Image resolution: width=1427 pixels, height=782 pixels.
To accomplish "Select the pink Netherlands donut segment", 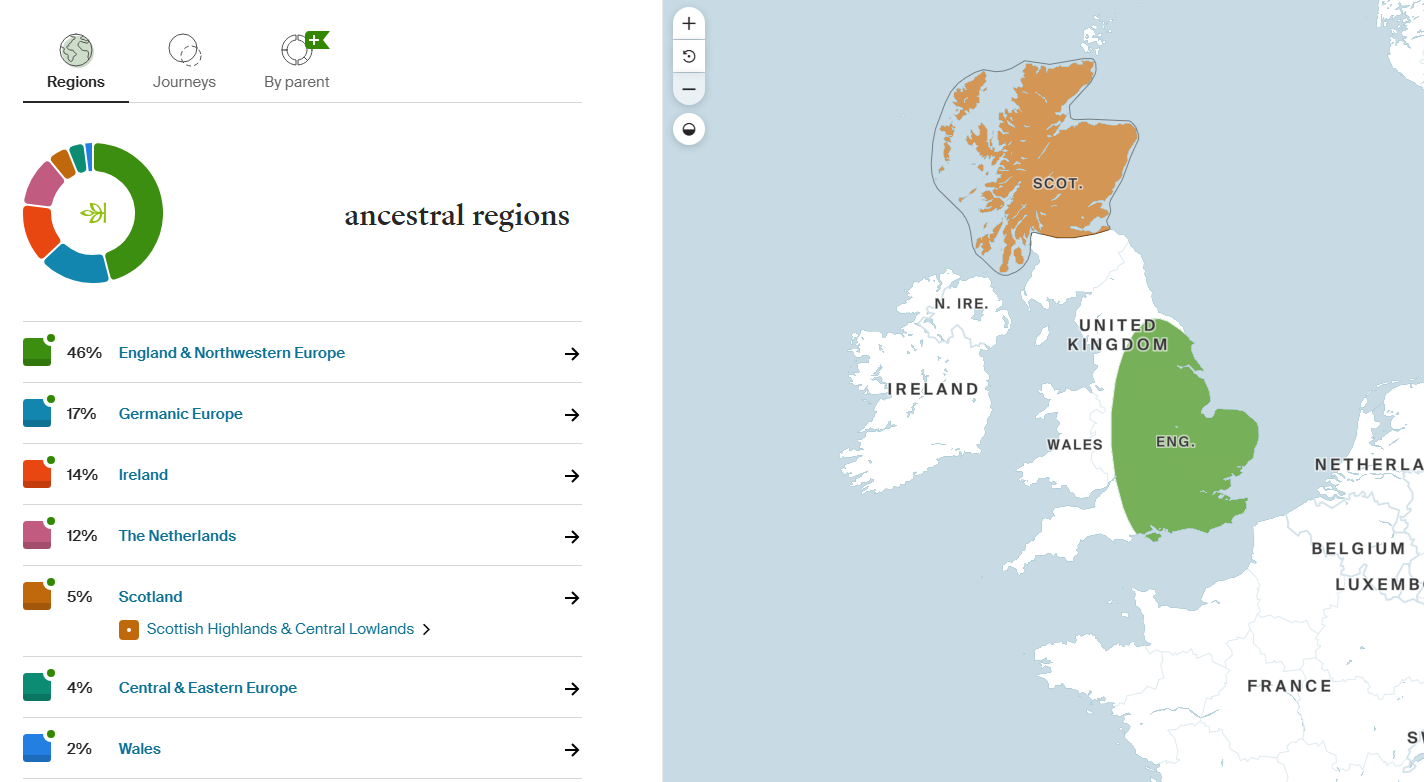I will [43, 183].
